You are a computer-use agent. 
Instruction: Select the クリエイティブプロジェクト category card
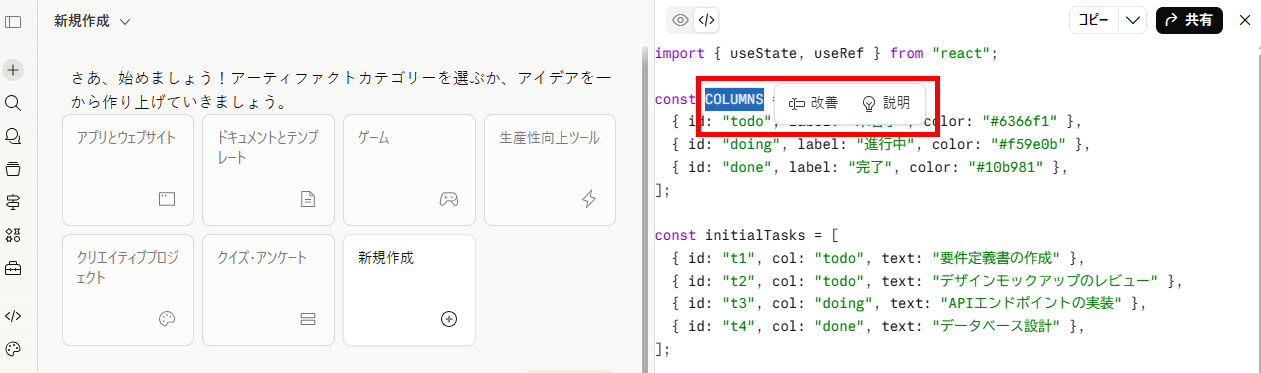point(128,290)
